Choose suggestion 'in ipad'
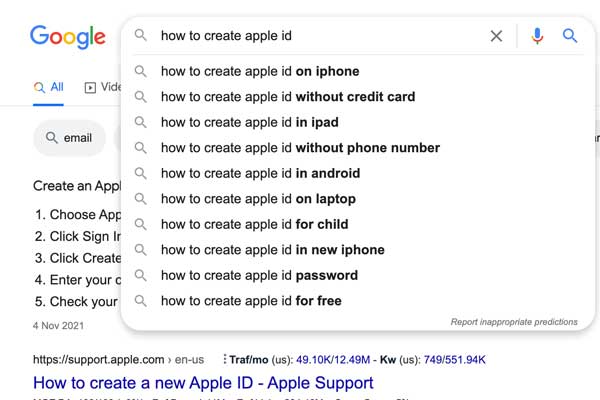The height and width of the screenshot is (400, 600). point(249,122)
